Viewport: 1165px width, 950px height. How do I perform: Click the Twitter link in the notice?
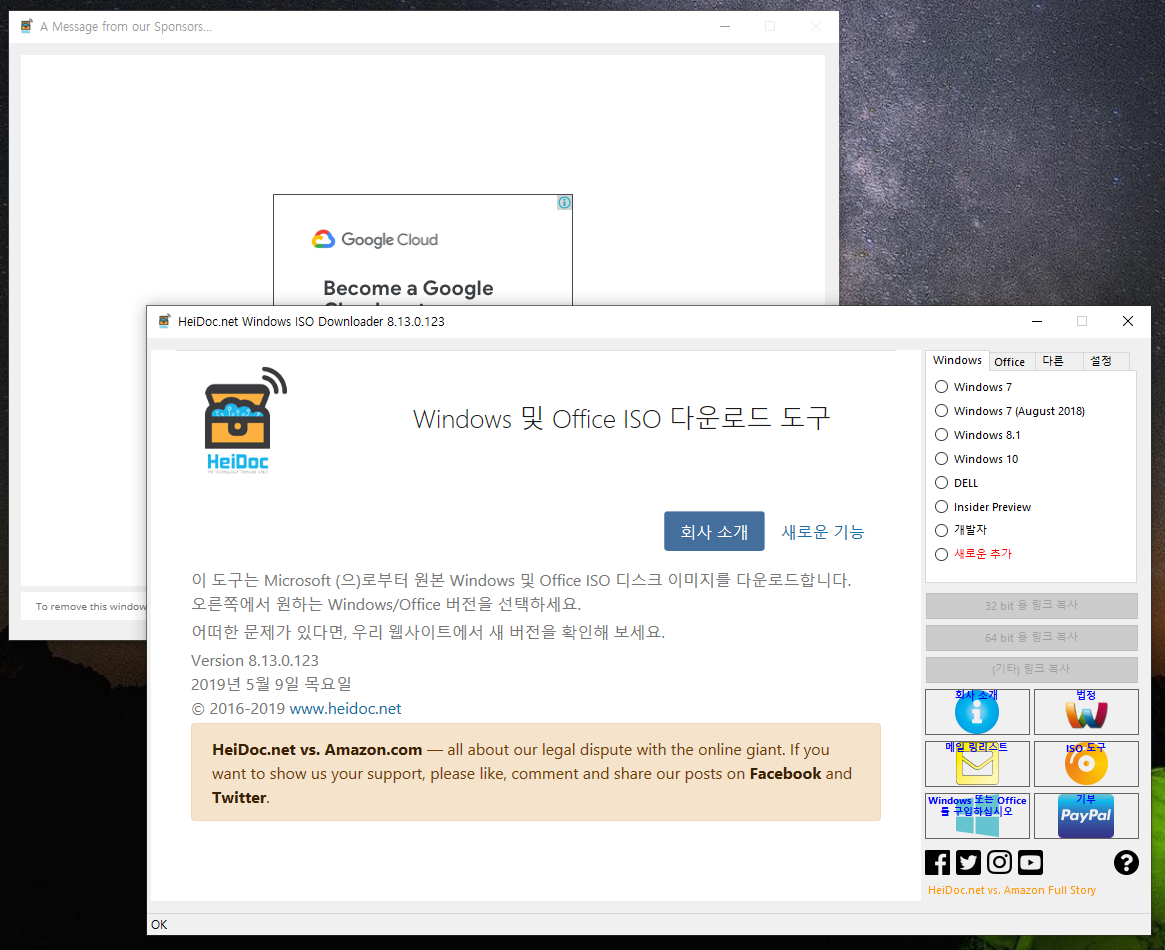click(239, 797)
